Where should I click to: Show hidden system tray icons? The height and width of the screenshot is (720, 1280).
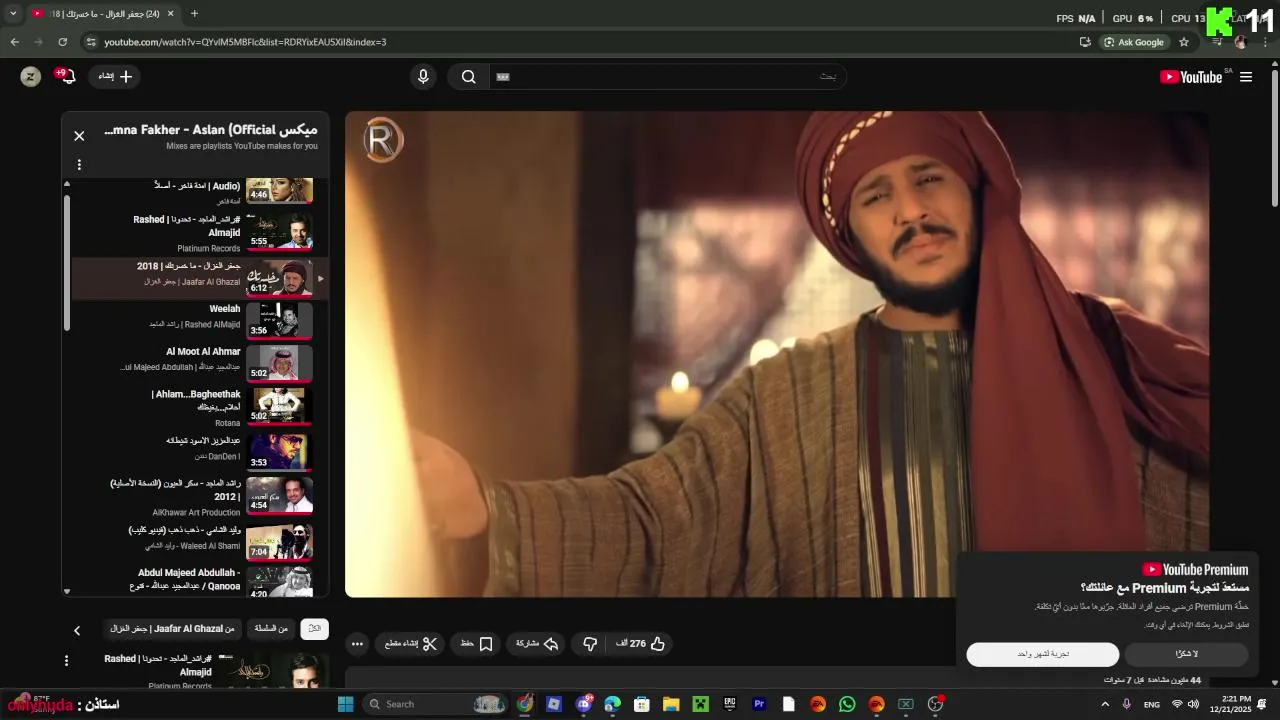(1105, 704)
